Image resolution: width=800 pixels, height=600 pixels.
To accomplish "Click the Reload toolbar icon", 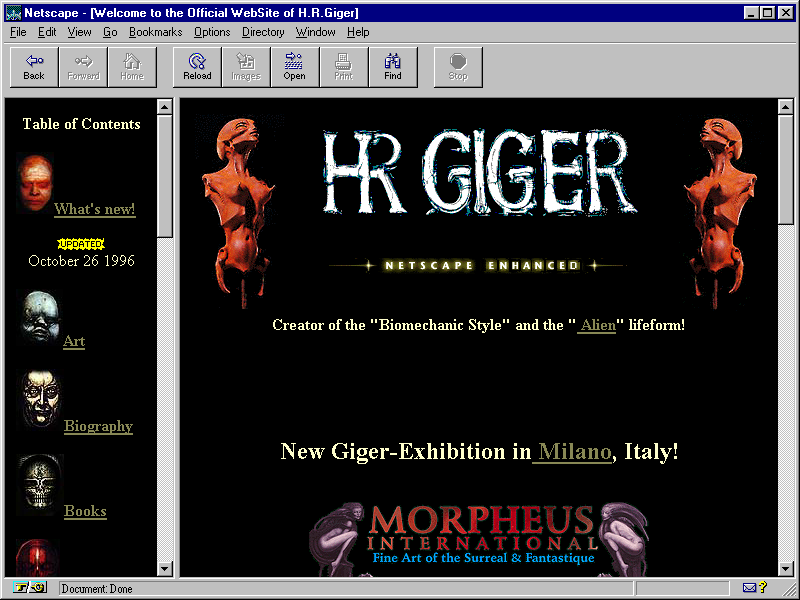I will [197, 66].
